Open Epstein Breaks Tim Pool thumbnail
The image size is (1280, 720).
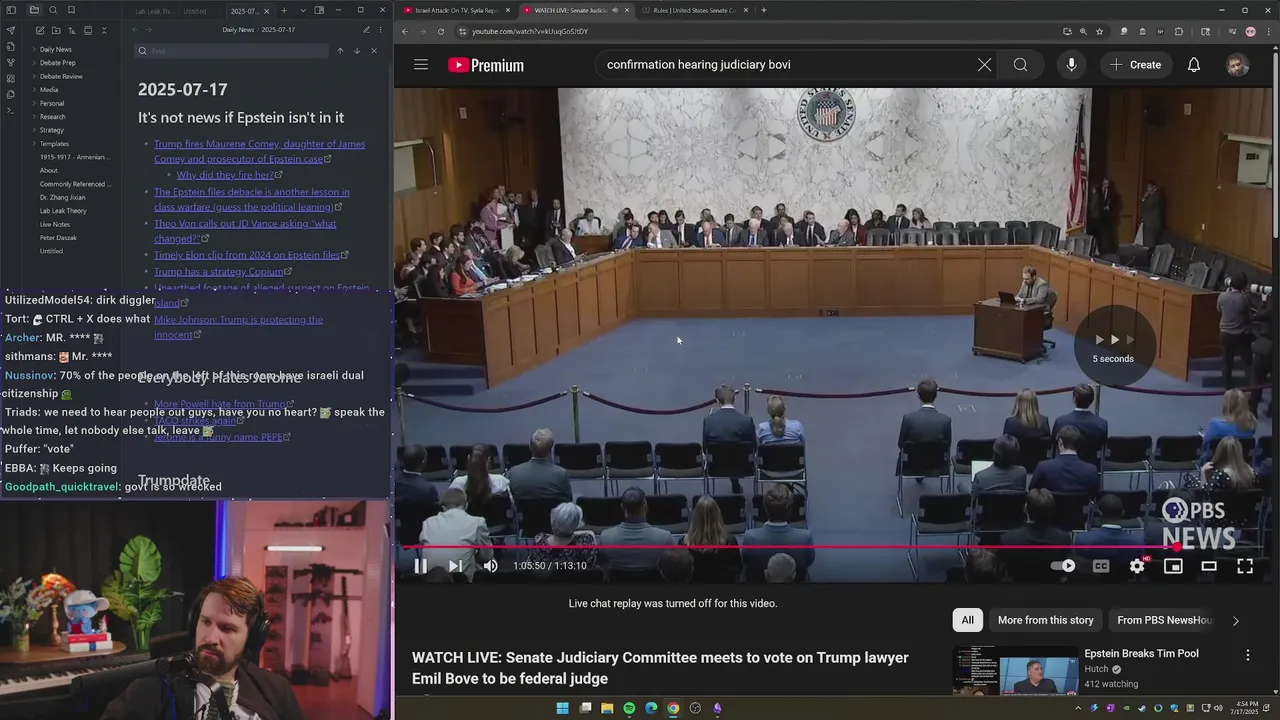[x=1015, y=670]
